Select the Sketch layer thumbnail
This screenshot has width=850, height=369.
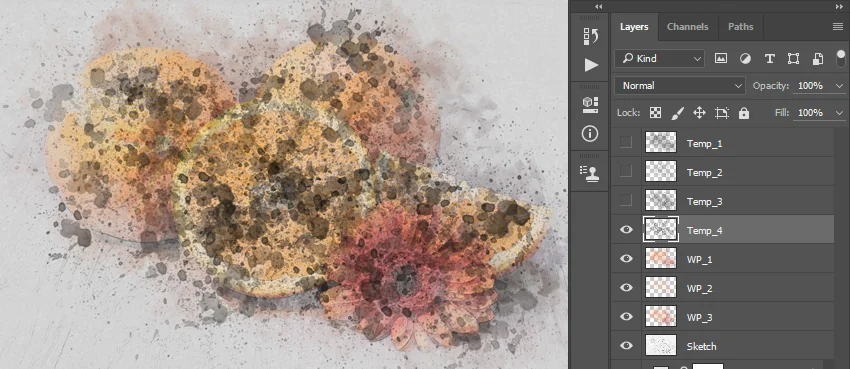[661, 345]
